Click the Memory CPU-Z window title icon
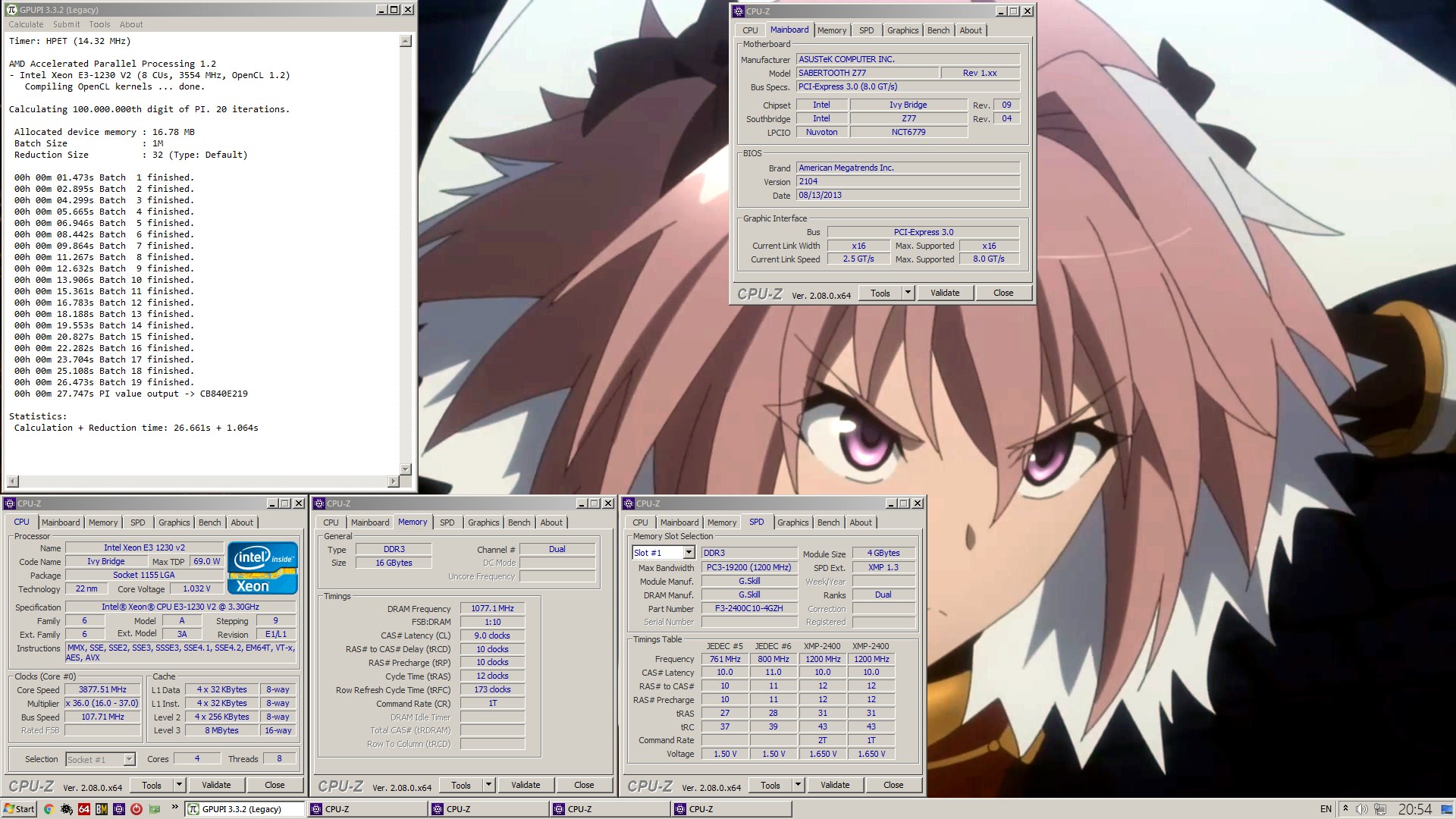 320,504
